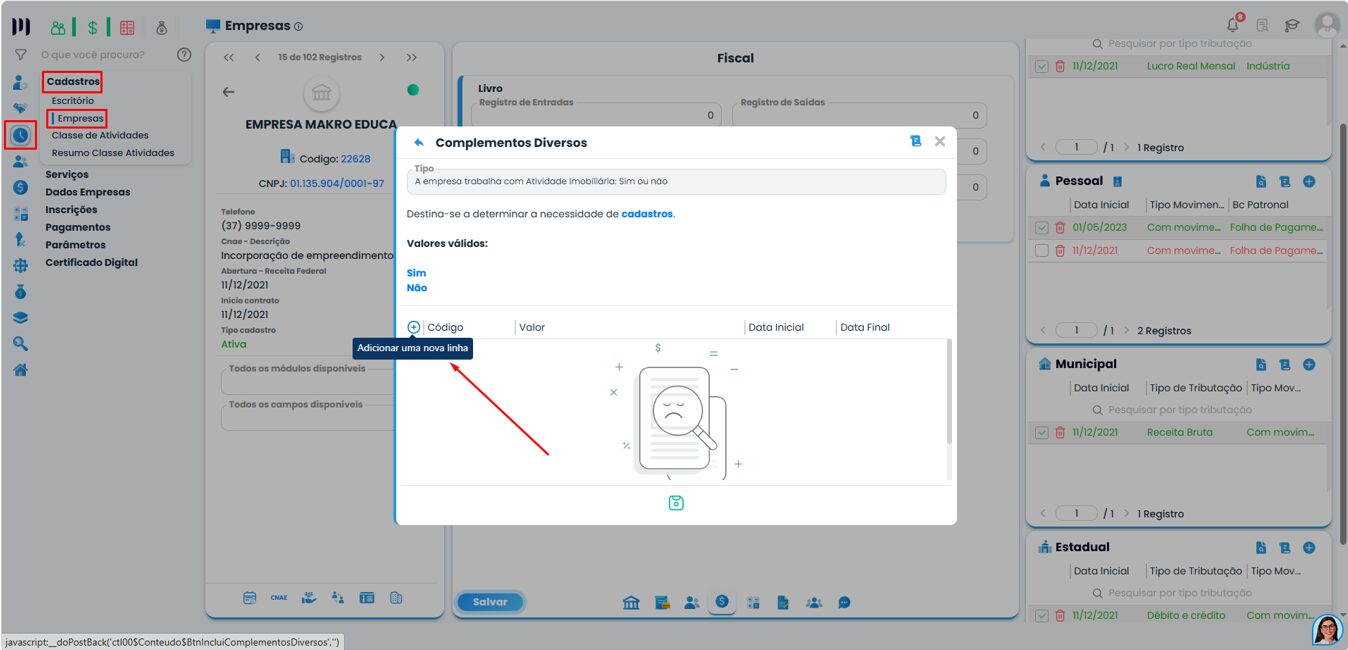The height and width of the screenshot is (650, 1348).
Task: Click the cadastros link in dialog description
Action: [x=647, y=214]
